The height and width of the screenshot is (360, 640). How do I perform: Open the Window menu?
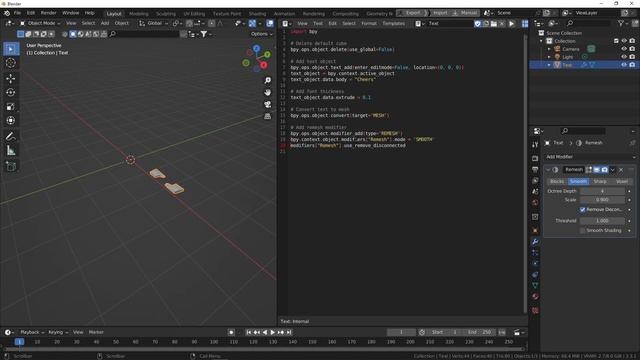pos(71,13)
